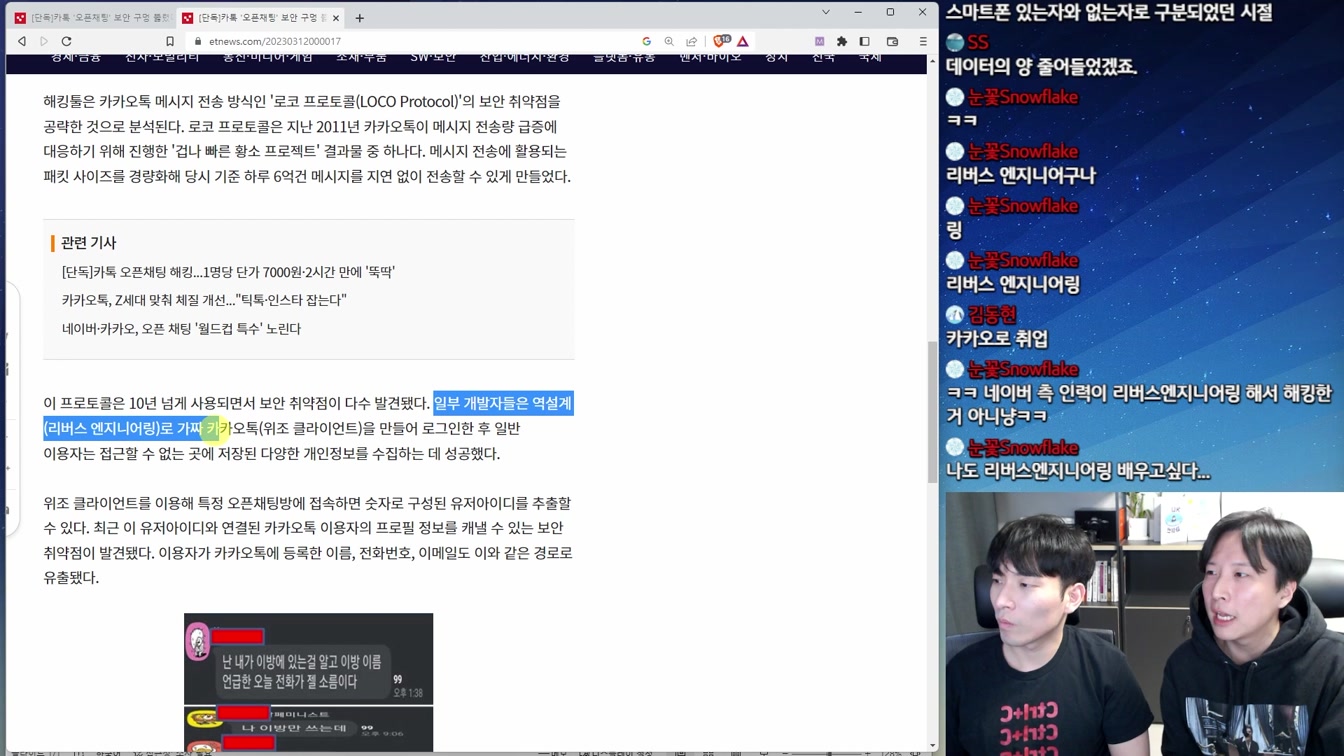1344x756 pixels.
Task: Open the extensions puzzle-piece menu
Action: pos(842,42)
